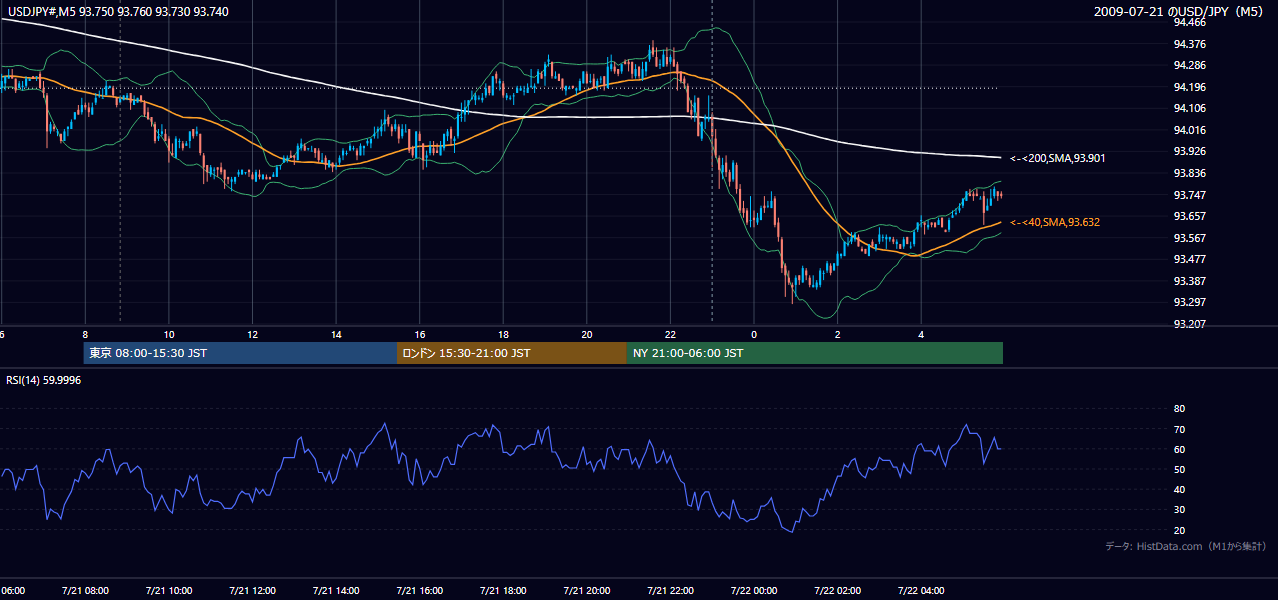Click the hour 18 label under the chart

pyautogui.click(x=503, y=334)
